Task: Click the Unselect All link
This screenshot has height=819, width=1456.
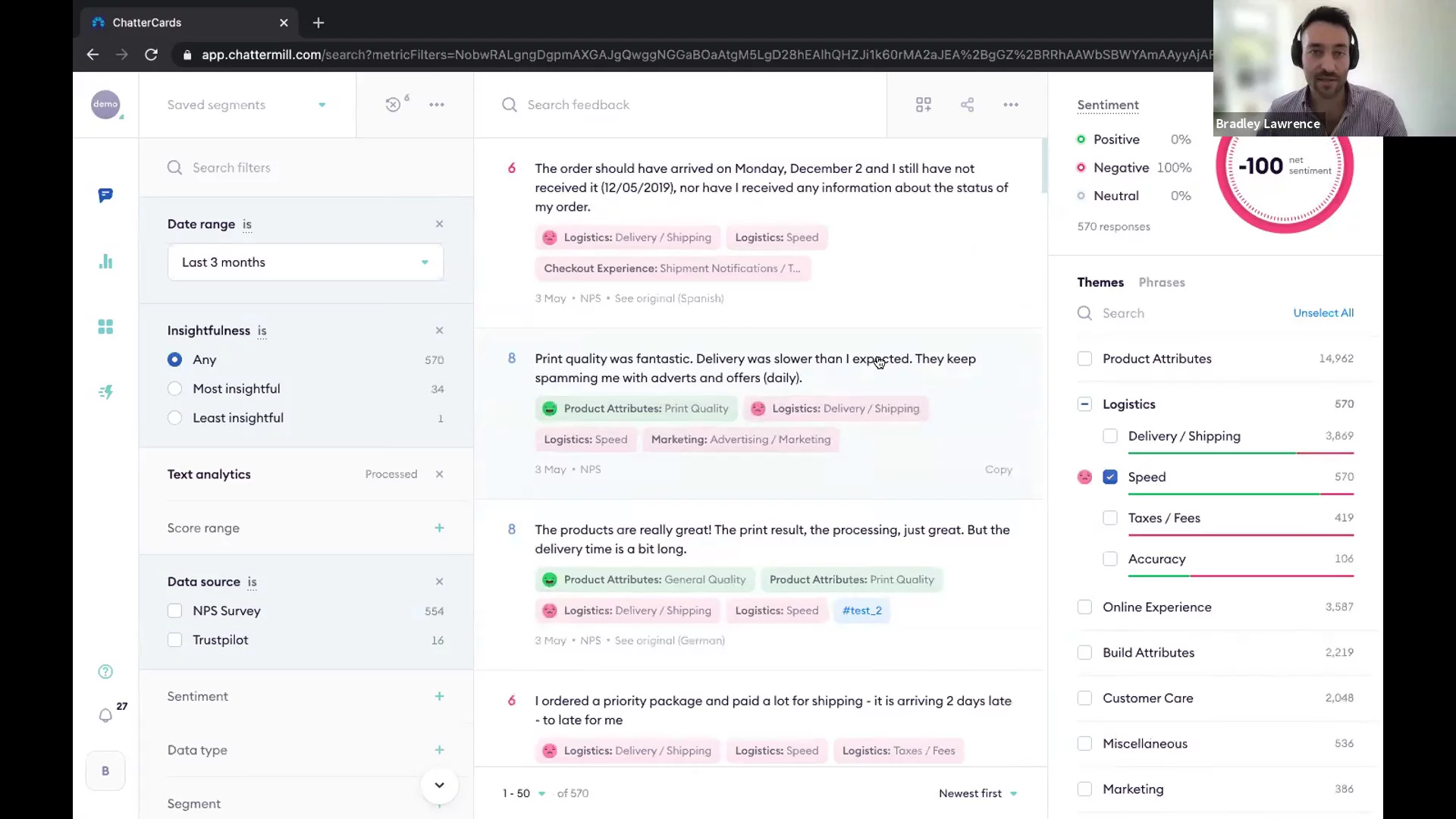Action: tap(1323, 312)
